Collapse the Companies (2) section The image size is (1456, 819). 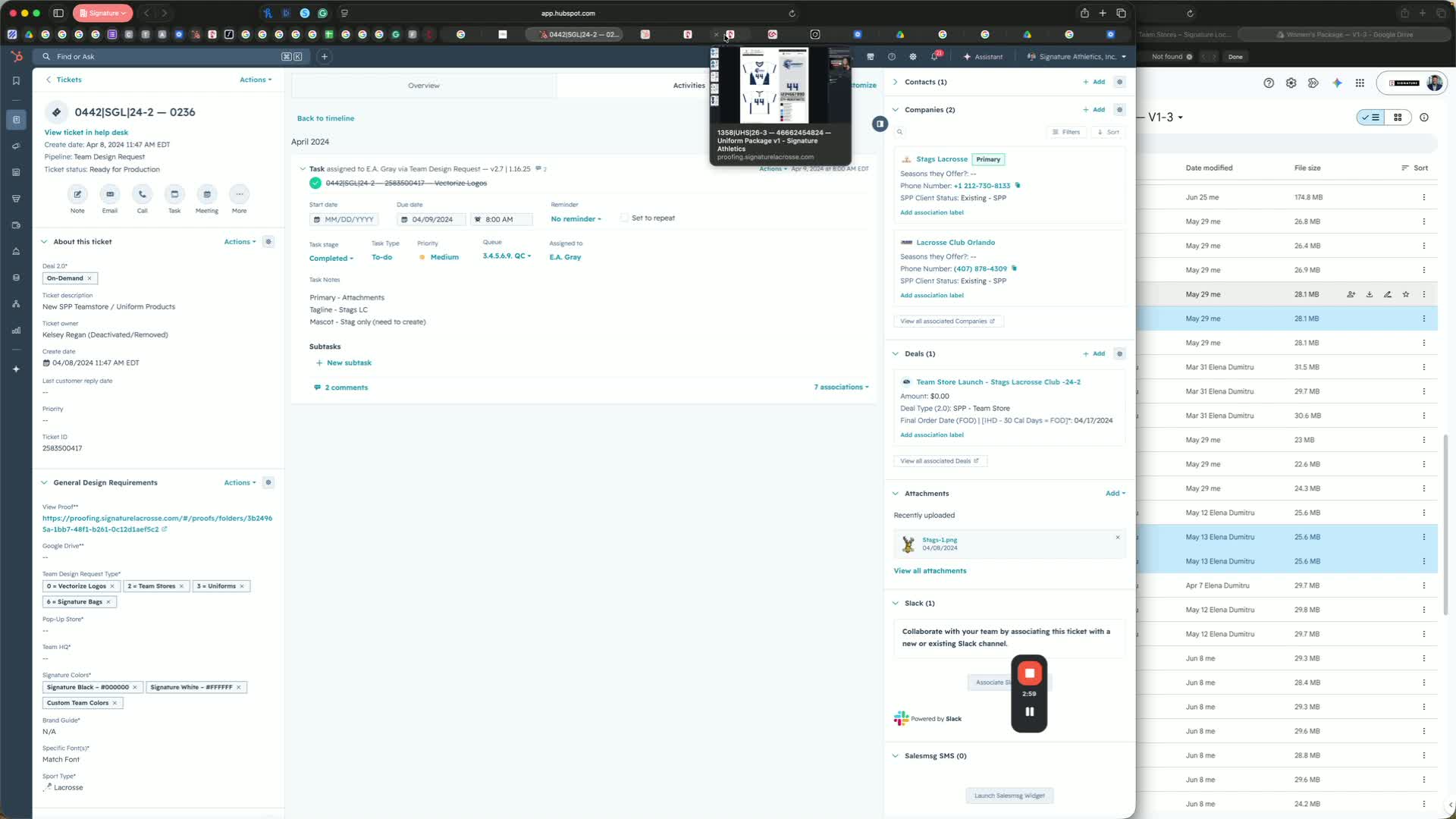pyautogui.click(x=896, y=110)
